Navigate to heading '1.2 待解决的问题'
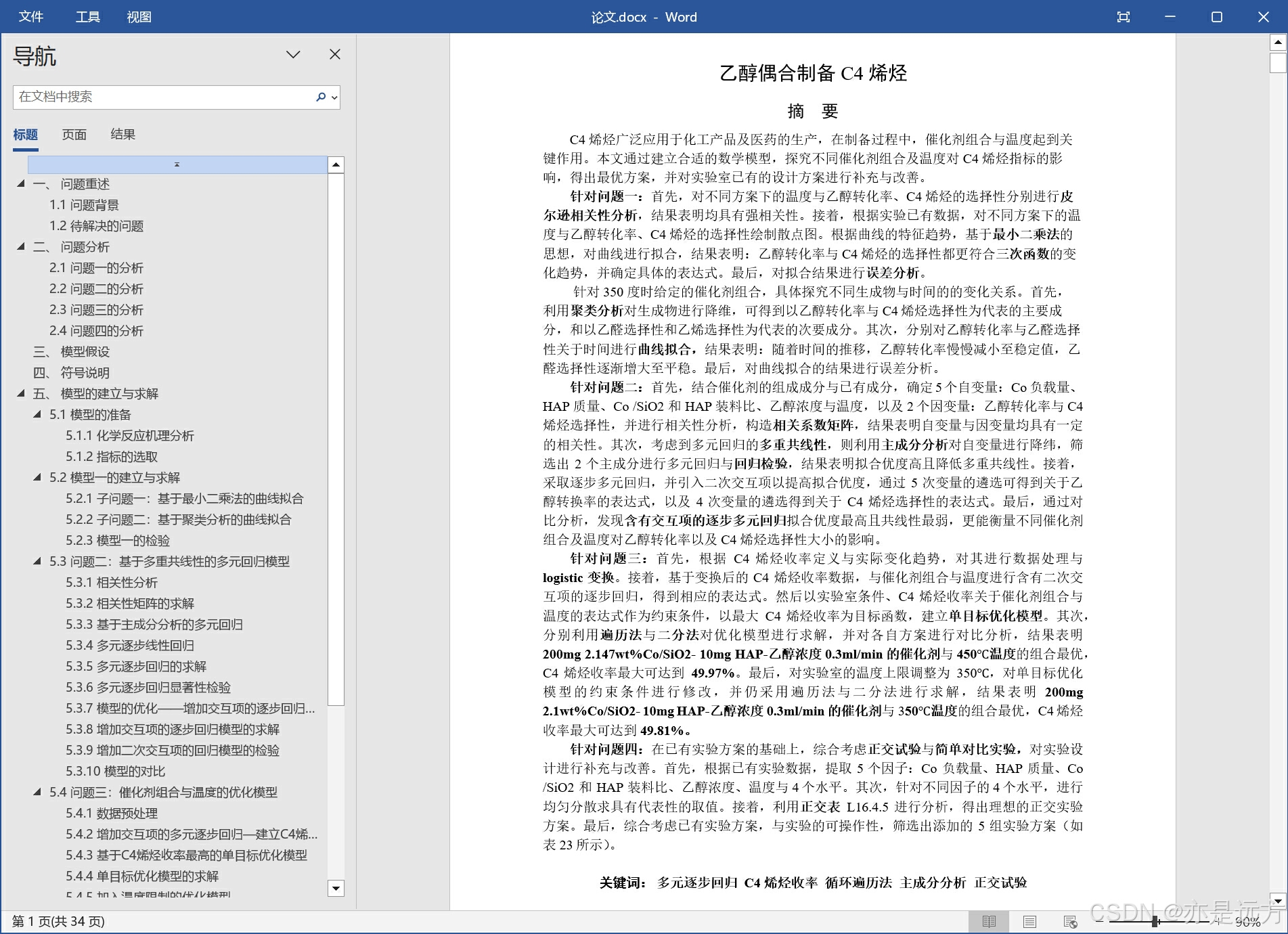 click(96, 226)
